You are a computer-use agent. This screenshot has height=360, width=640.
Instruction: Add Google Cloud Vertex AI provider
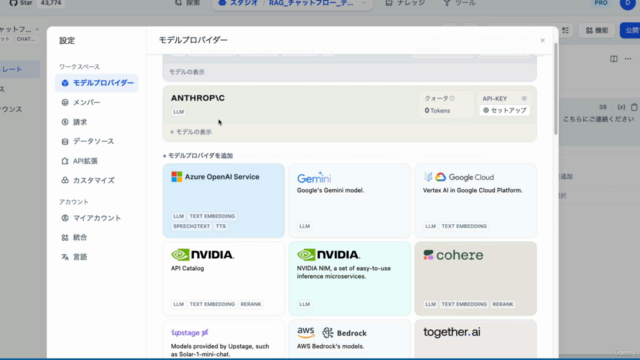[476, 200]
